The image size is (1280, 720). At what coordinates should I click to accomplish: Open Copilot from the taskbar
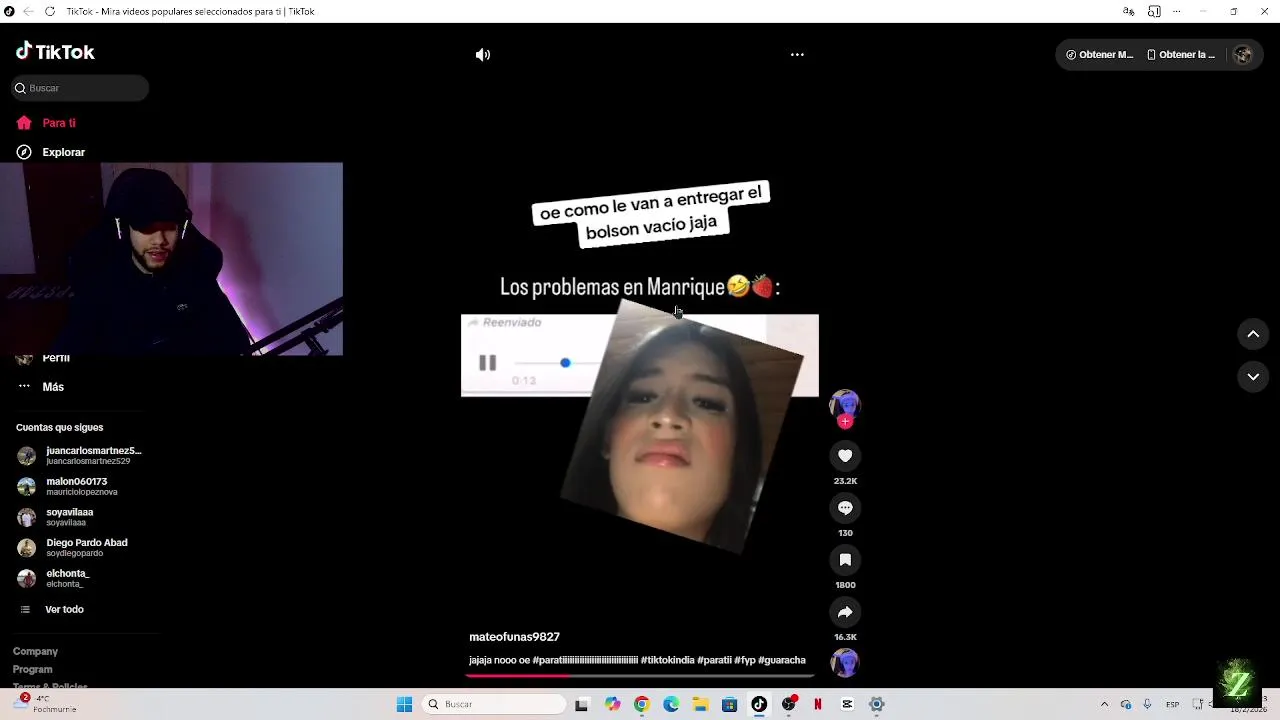(x=612, y=705)
